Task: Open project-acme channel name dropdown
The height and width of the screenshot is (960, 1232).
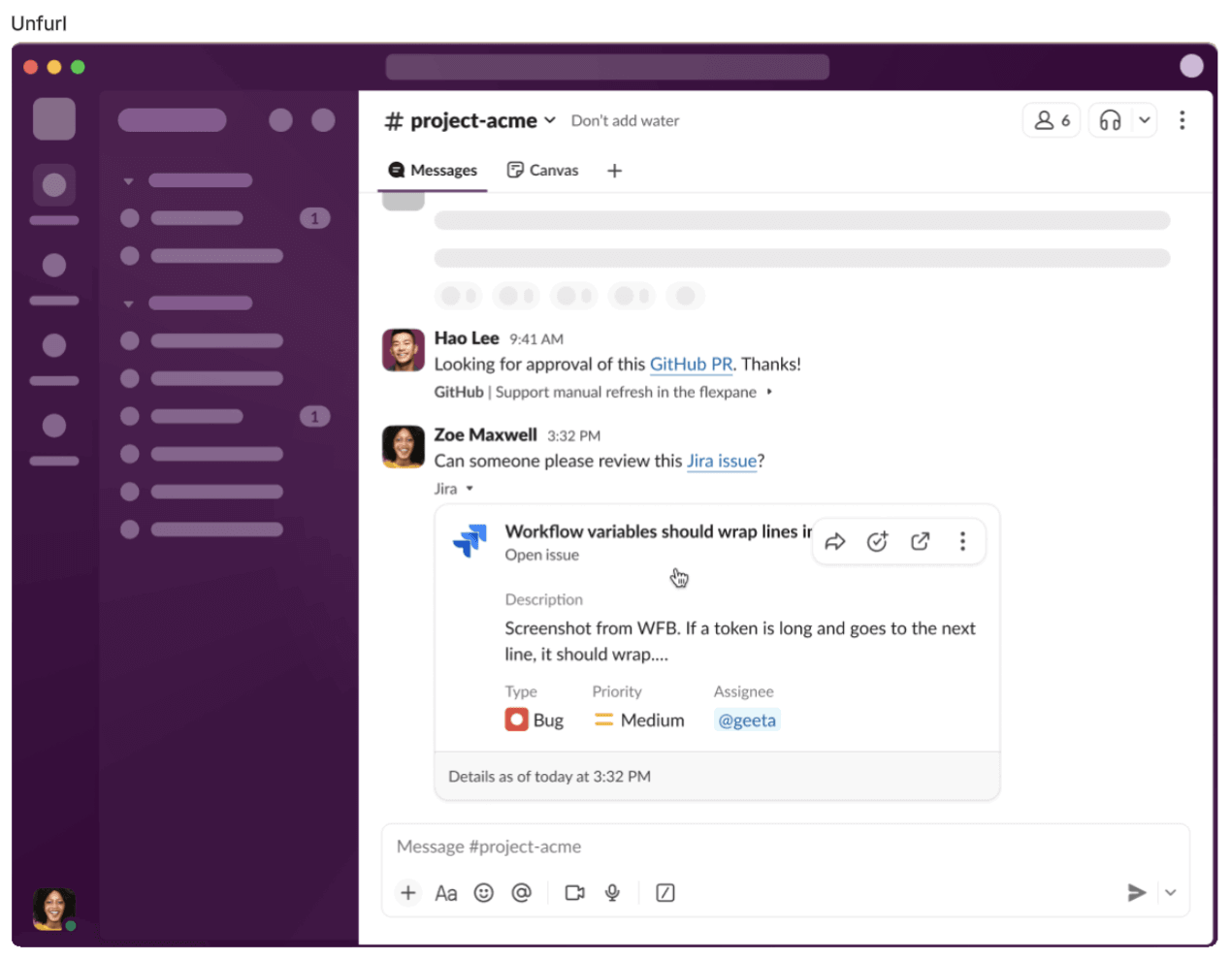Action: [x=550, y=120]
